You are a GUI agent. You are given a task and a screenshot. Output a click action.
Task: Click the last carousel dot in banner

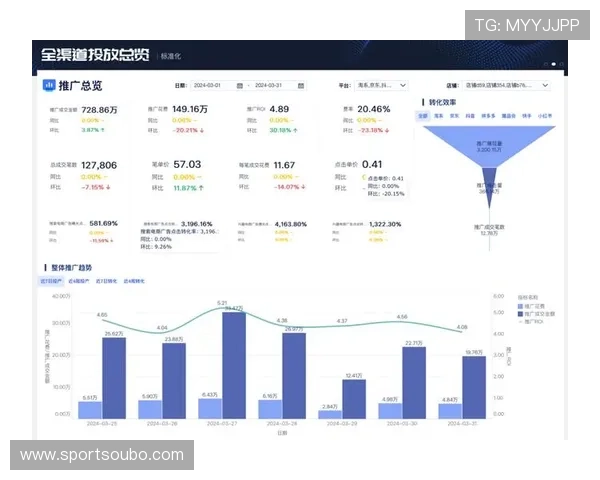[561, 64]
